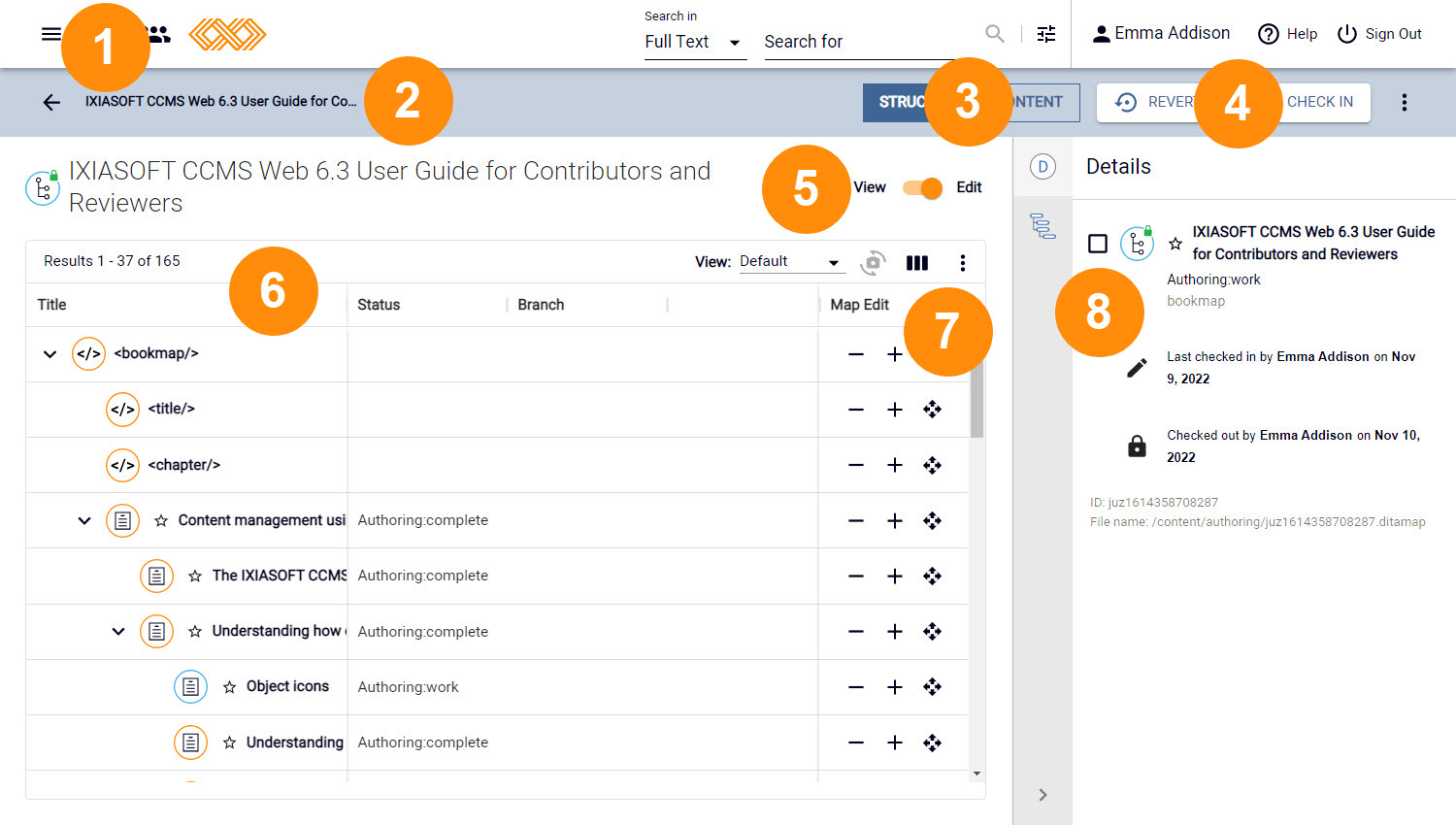Click move icon for The IXIASOFT CCMS row

point(933,577)
